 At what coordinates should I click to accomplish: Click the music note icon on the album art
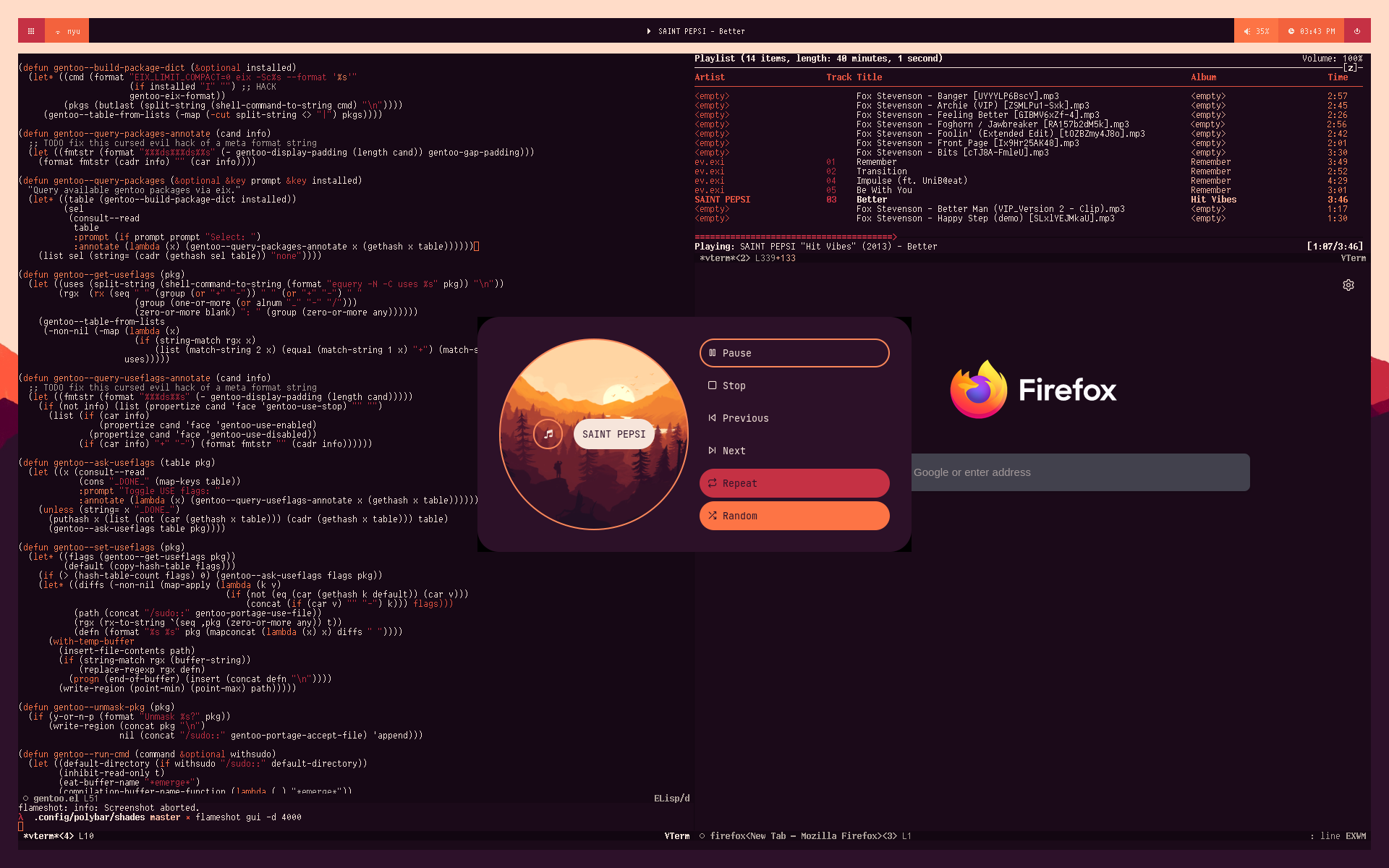548,434
